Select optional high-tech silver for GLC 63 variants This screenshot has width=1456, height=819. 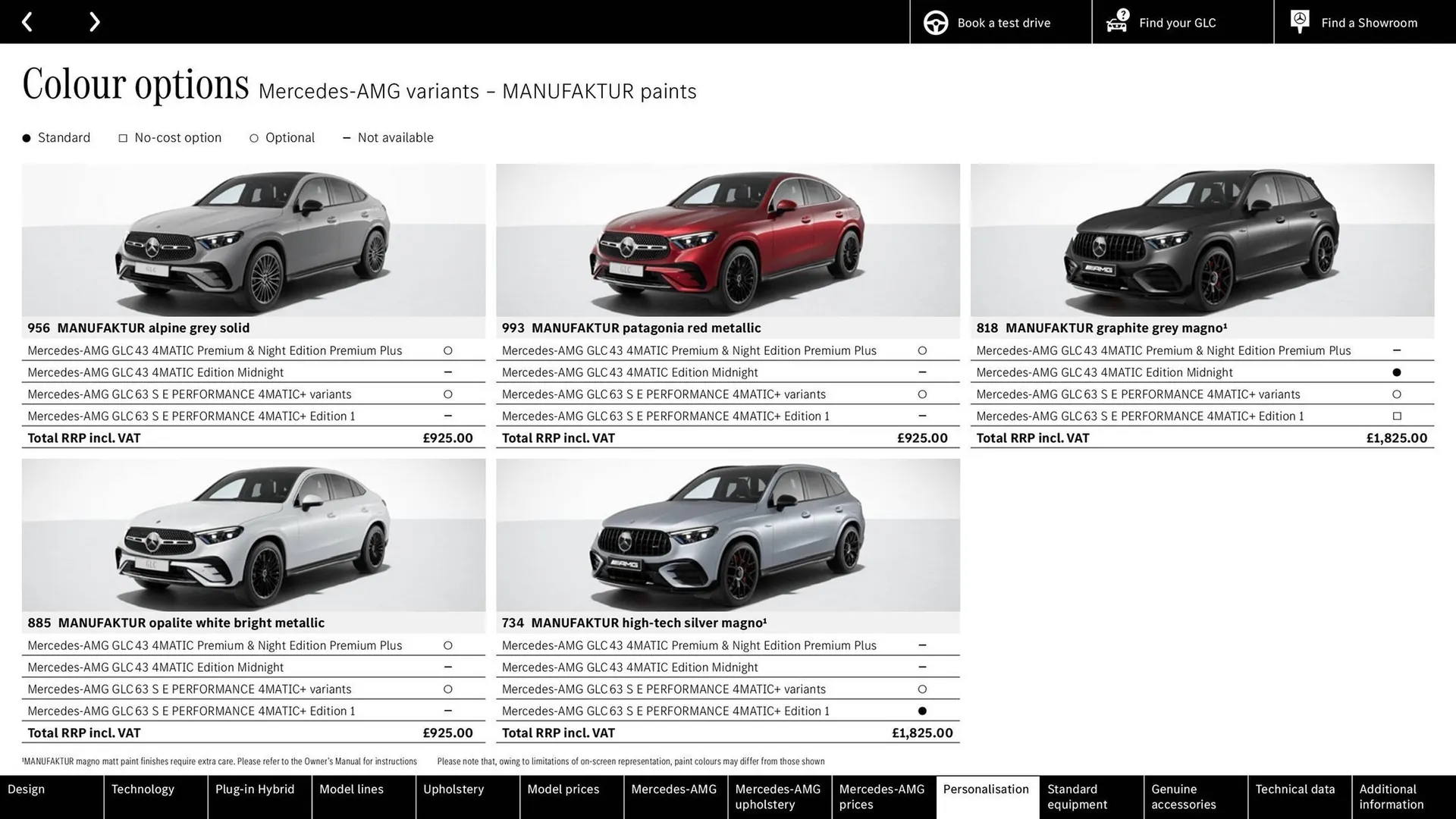tap(922, 689)
